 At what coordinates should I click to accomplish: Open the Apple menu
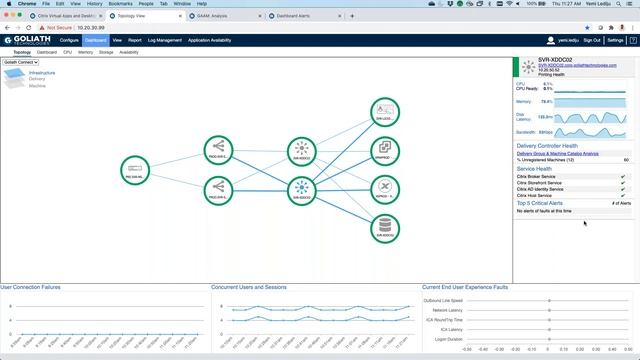9,4
